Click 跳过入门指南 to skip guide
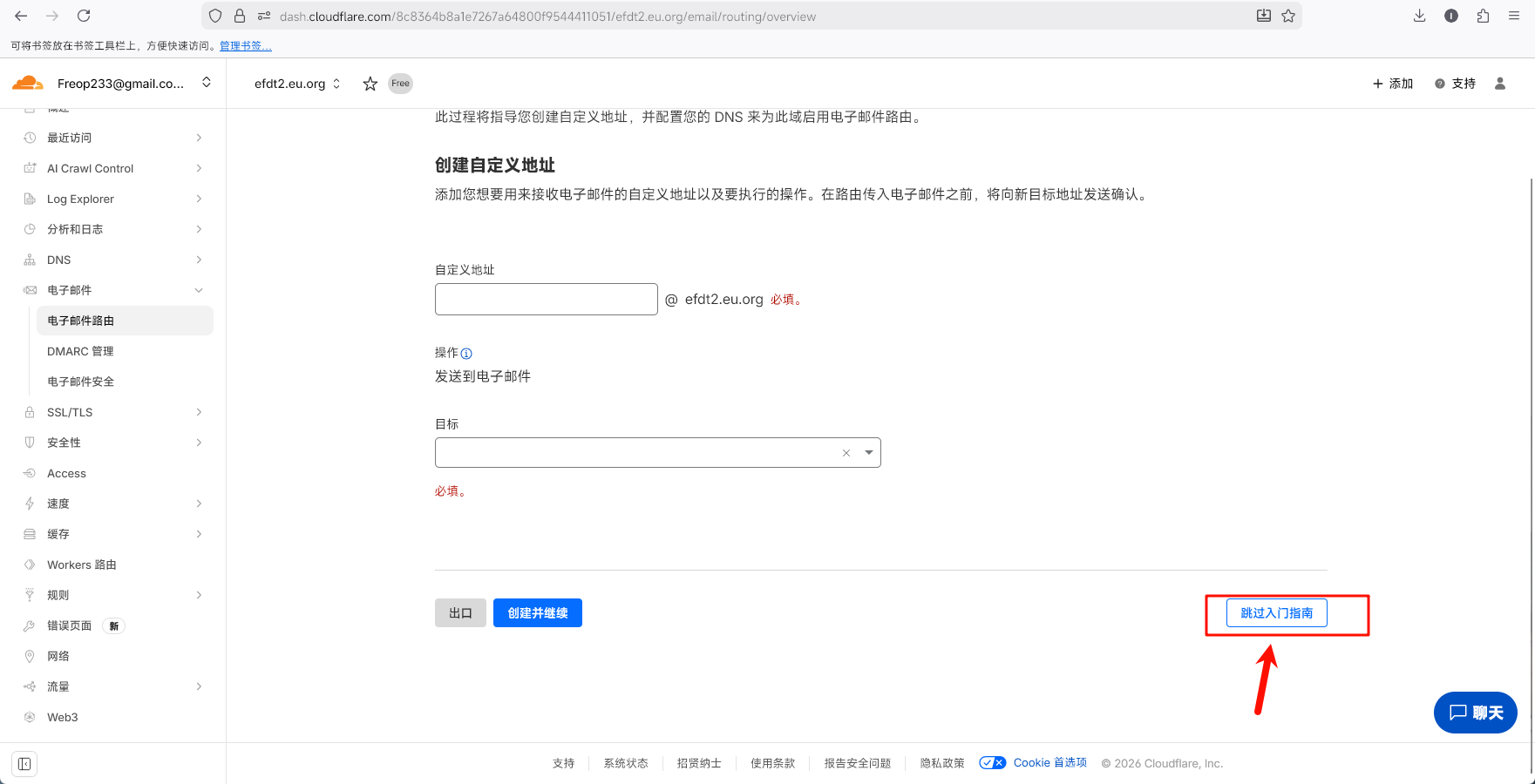Viewport: 1535px width, 784px height. pos(1276,613)
